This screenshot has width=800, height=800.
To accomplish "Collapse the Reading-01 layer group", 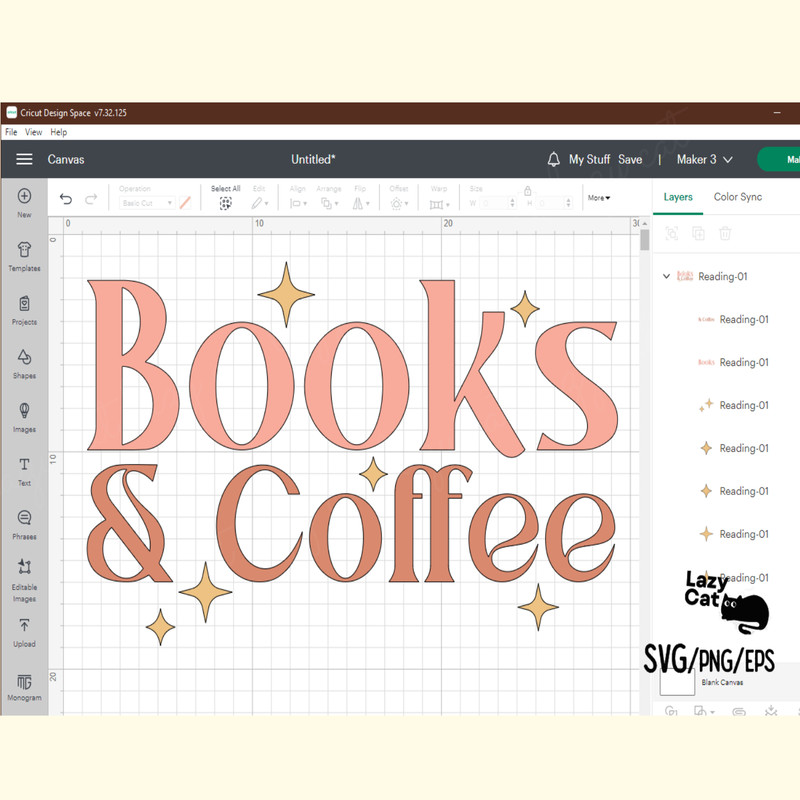I will pyautogui.click(x=667, y=276).
